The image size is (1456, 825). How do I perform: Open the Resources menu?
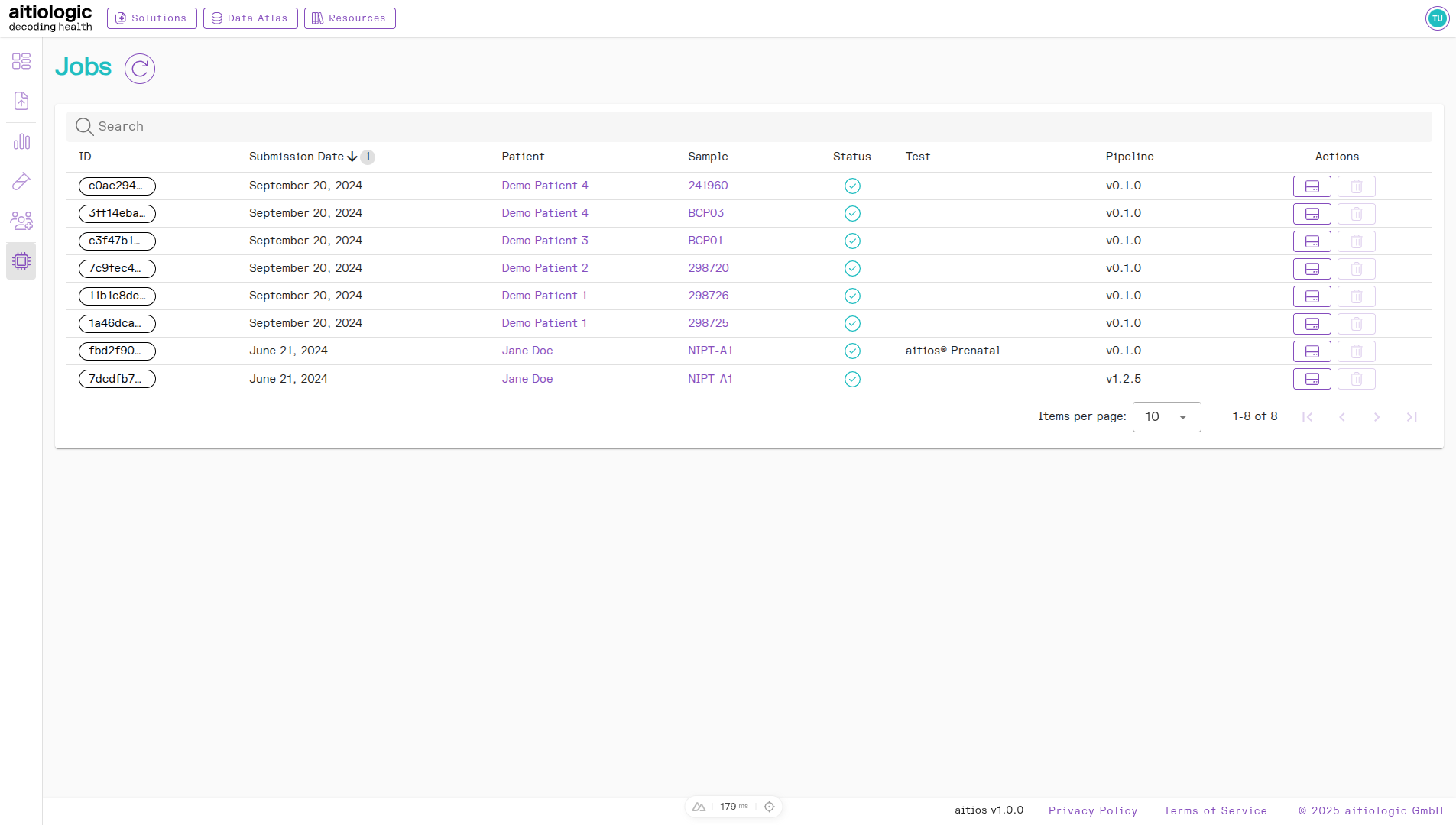(349, 18)
